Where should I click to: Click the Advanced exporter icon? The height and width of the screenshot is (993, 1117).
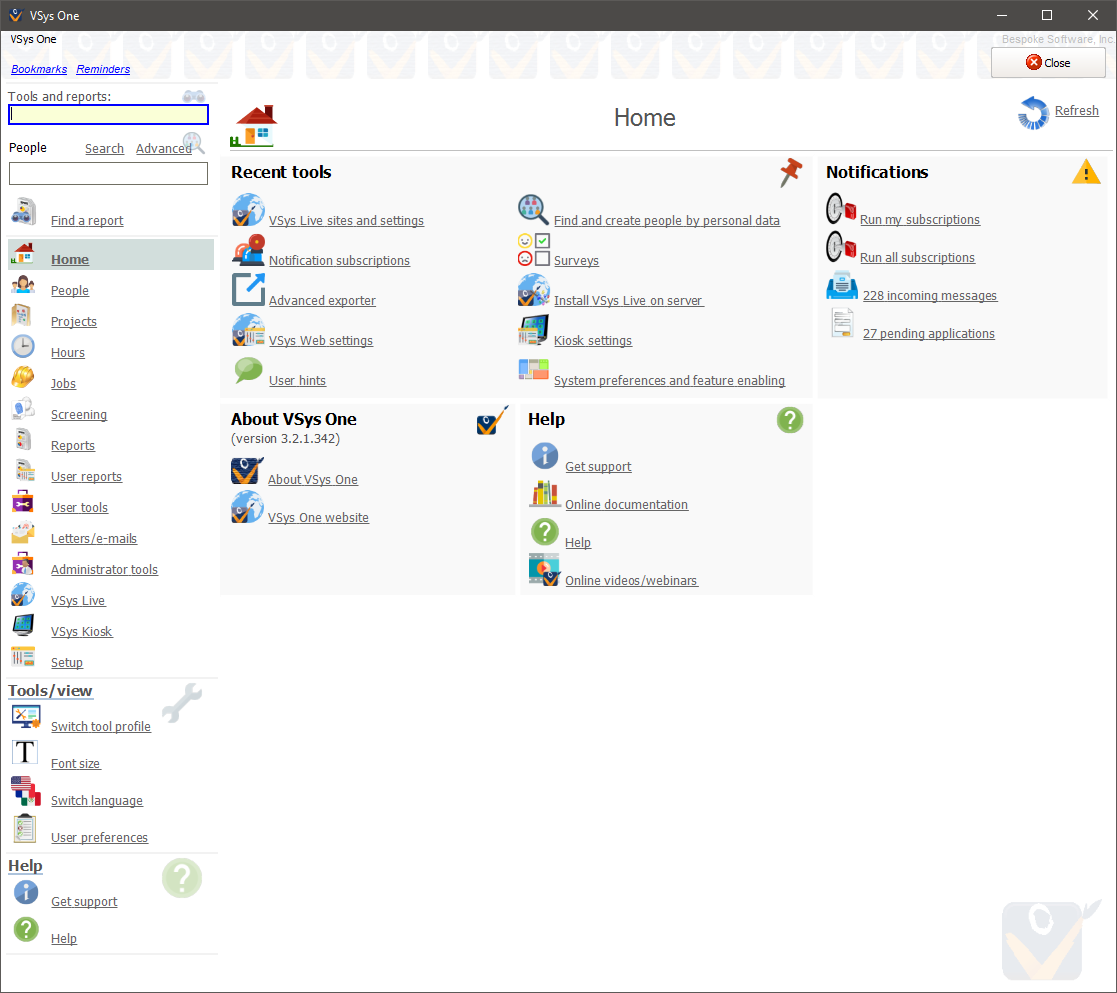(248, 289)
